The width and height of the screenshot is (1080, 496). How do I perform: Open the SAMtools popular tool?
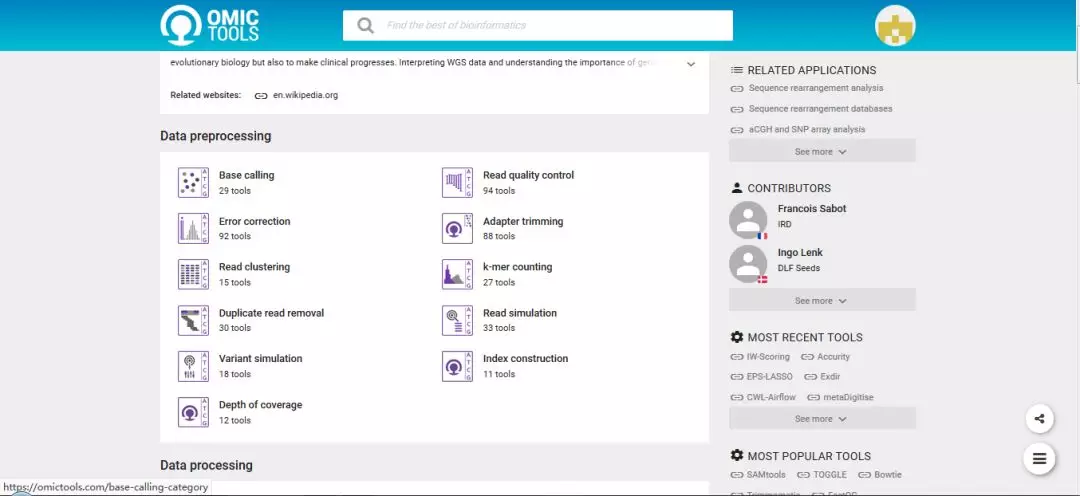pyautogui.click(x=767, y=475)
